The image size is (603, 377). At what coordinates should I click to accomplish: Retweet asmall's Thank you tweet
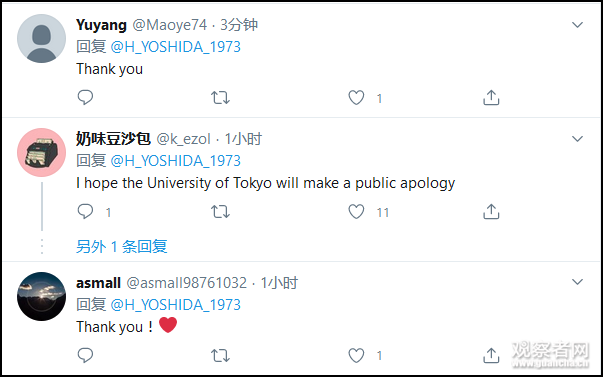[x=220, y=355]
